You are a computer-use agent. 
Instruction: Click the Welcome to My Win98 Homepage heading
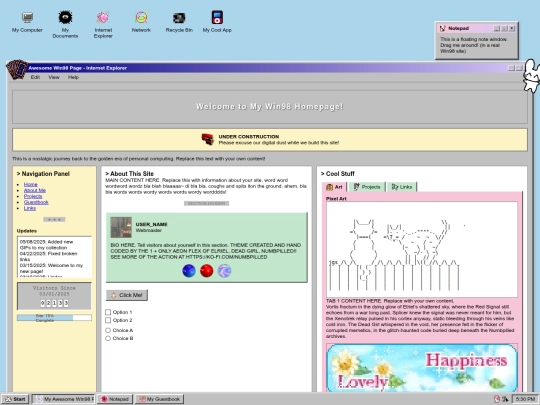click(270, 107)
